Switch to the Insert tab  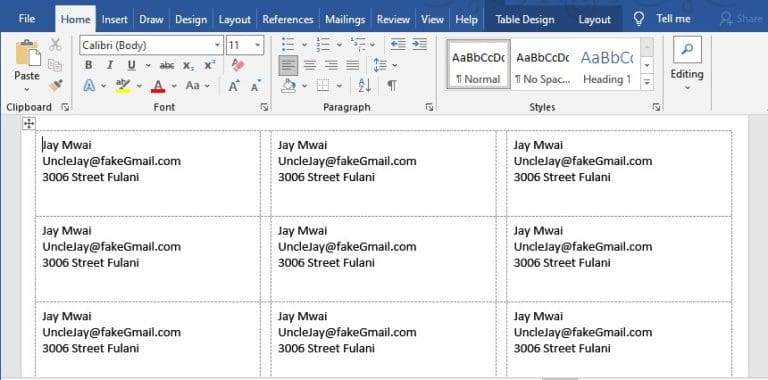pos(115,20)
